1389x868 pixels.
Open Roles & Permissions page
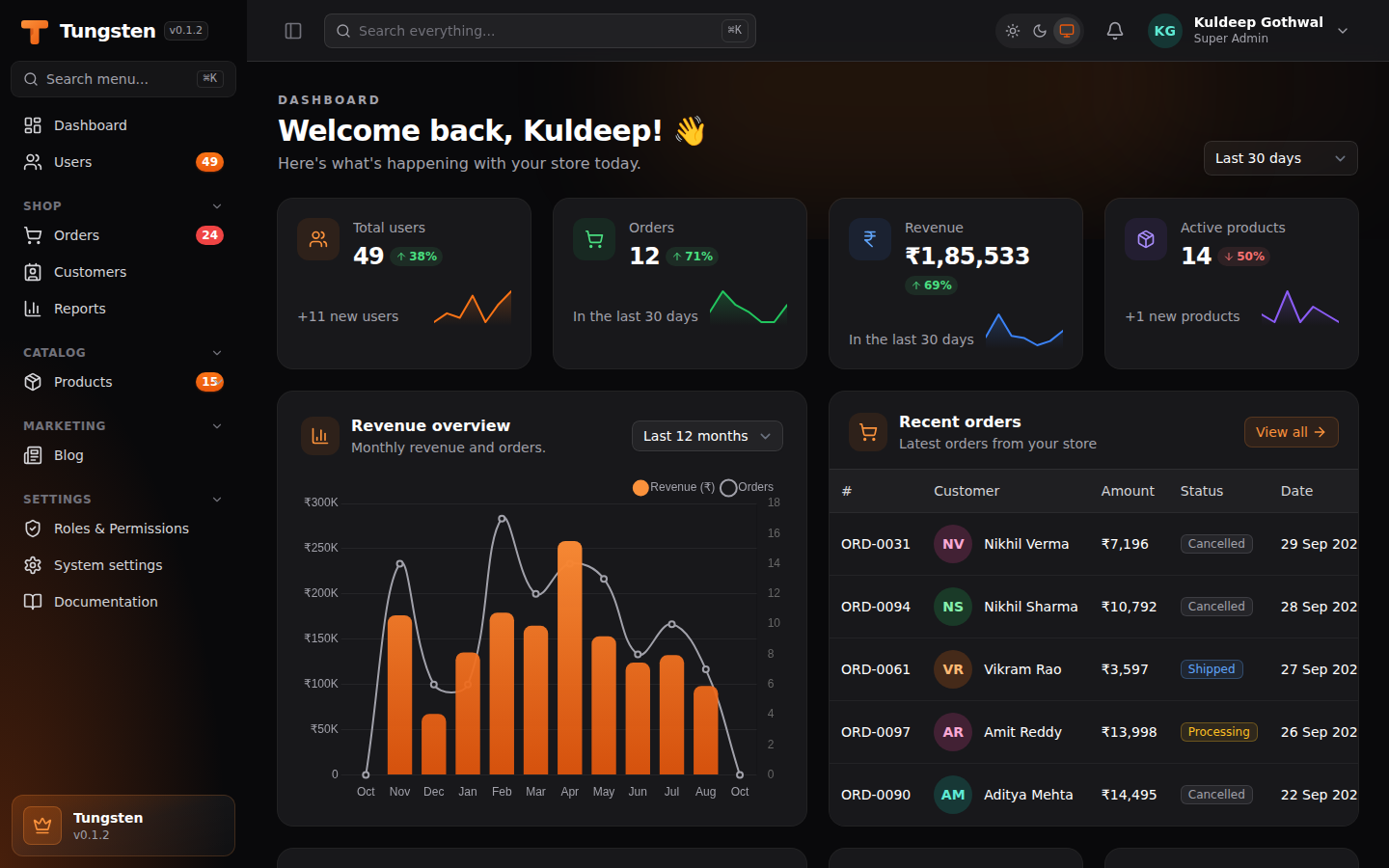(x=123, y=529)
